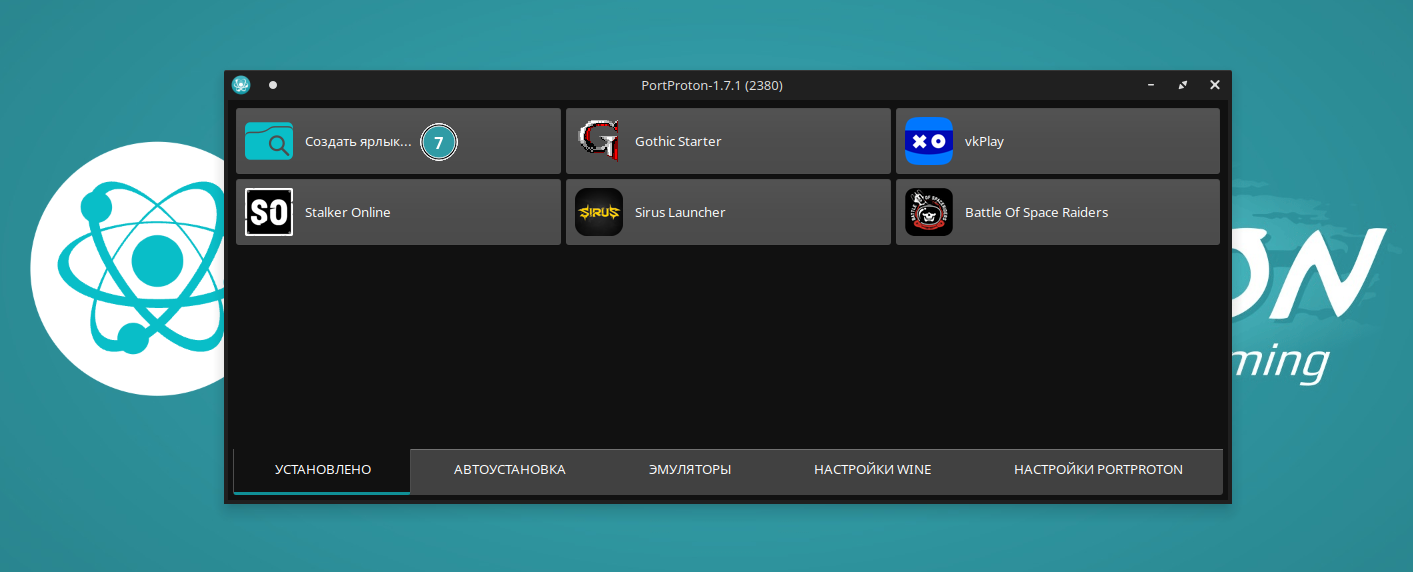Open the АВТОУСТАНОВКА tab
The image size is (1413, 572).
pos(510,470)
